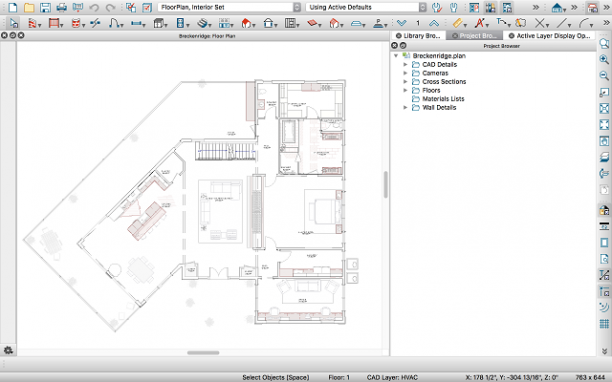Create a new plan file
The width and height of the screenshot is (612, 382).
12,7
